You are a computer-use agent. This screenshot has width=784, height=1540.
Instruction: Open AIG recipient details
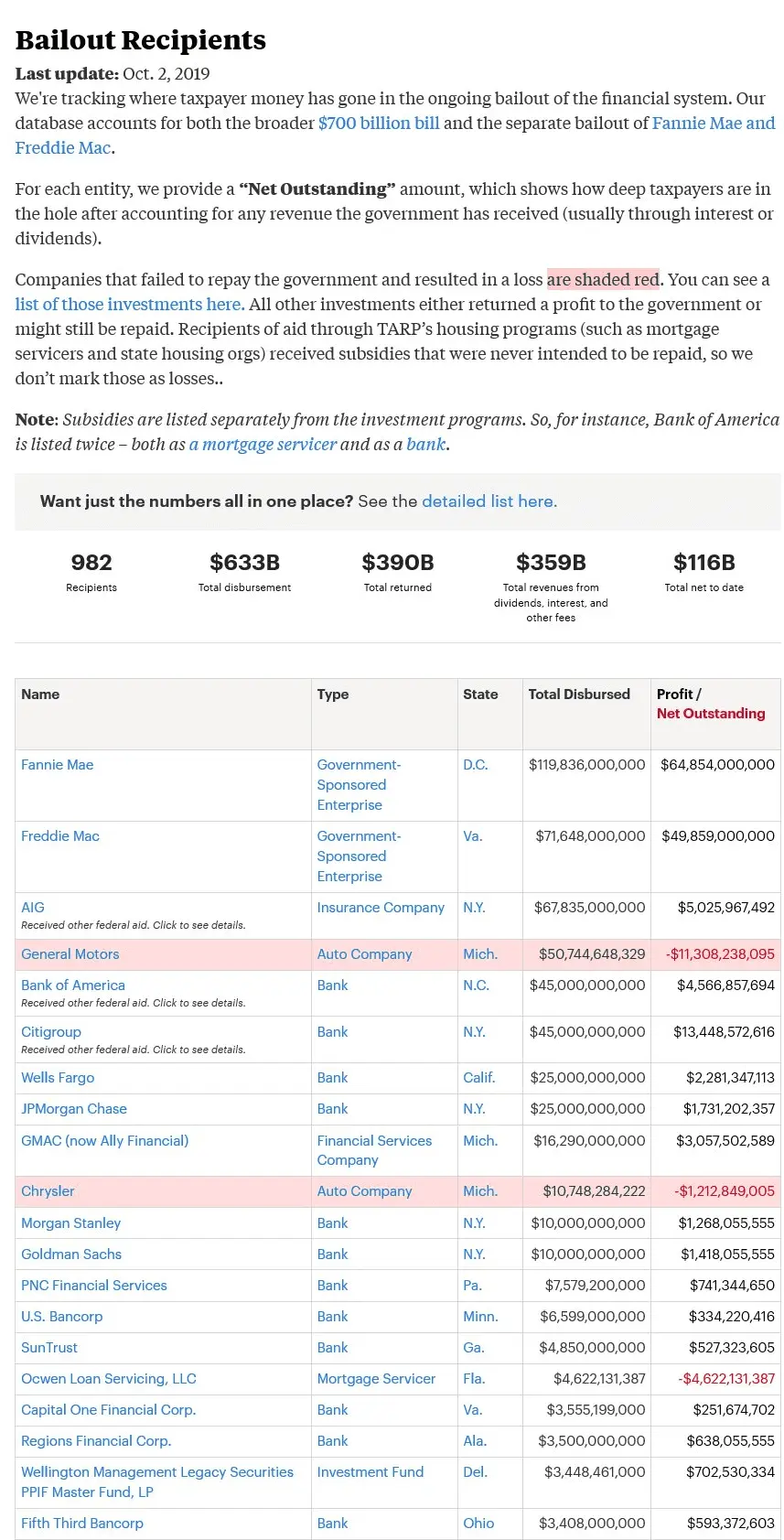(x=33, y=907)
